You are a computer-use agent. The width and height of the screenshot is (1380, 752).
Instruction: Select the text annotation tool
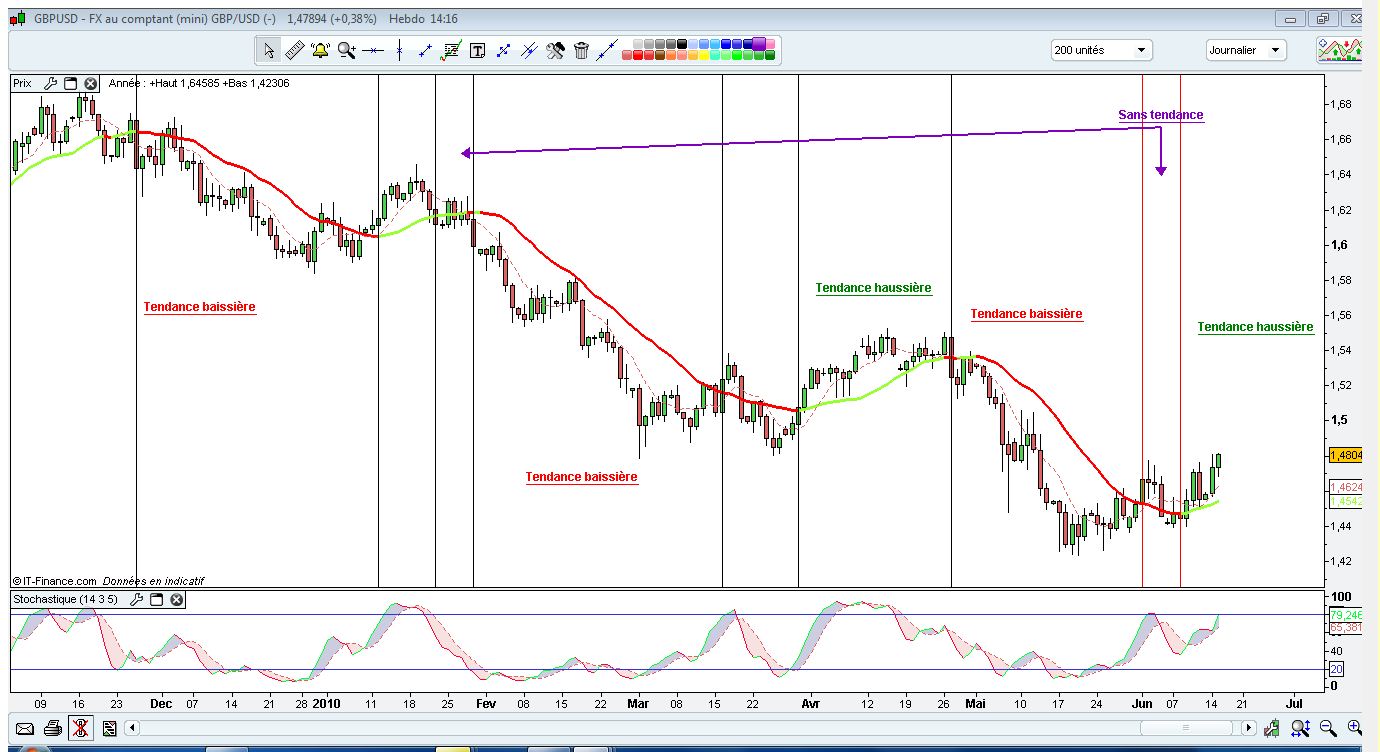tap(478, 49)
